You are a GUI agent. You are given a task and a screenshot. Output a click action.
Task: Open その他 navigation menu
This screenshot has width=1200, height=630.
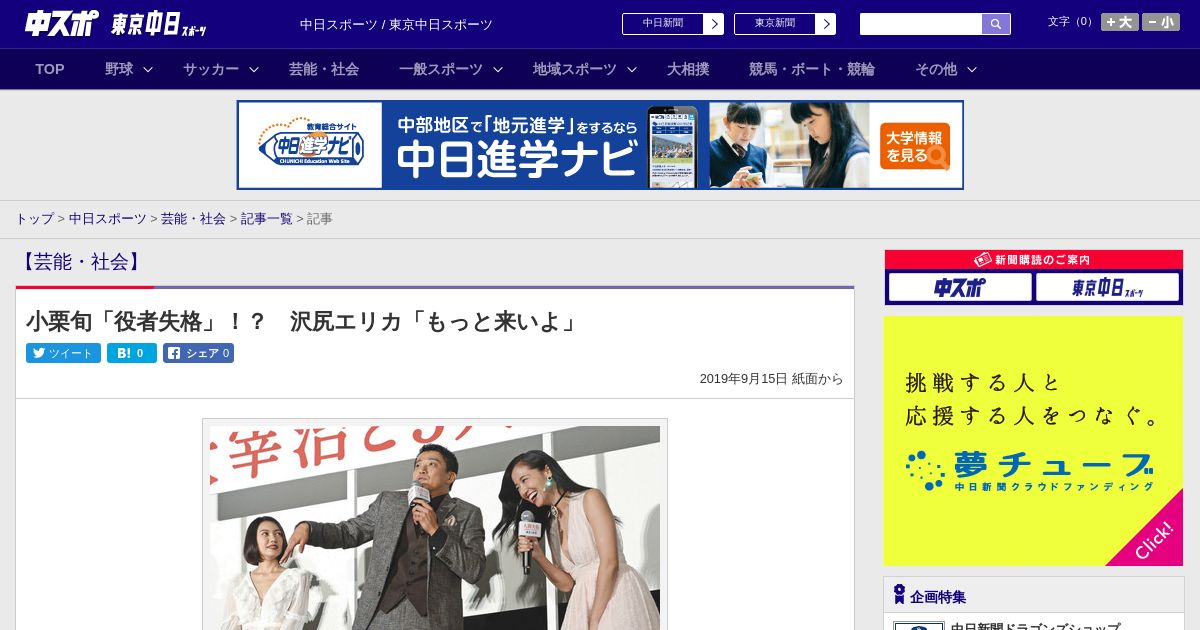[936, 69]
